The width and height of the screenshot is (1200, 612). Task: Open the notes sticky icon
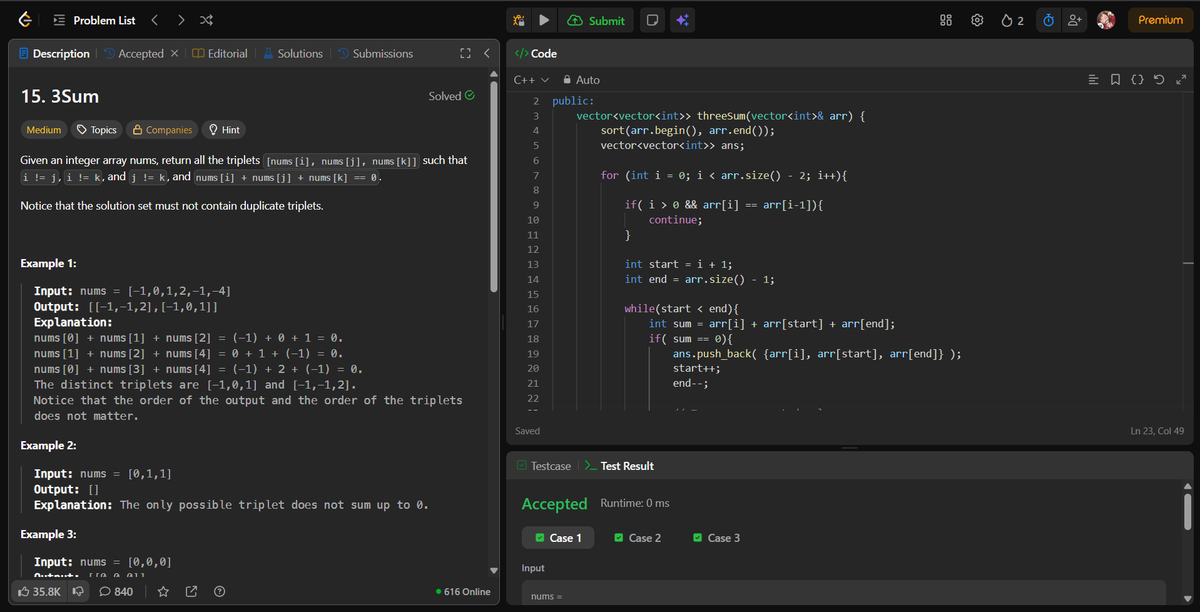pyautogui.click(x=652, y=20)
